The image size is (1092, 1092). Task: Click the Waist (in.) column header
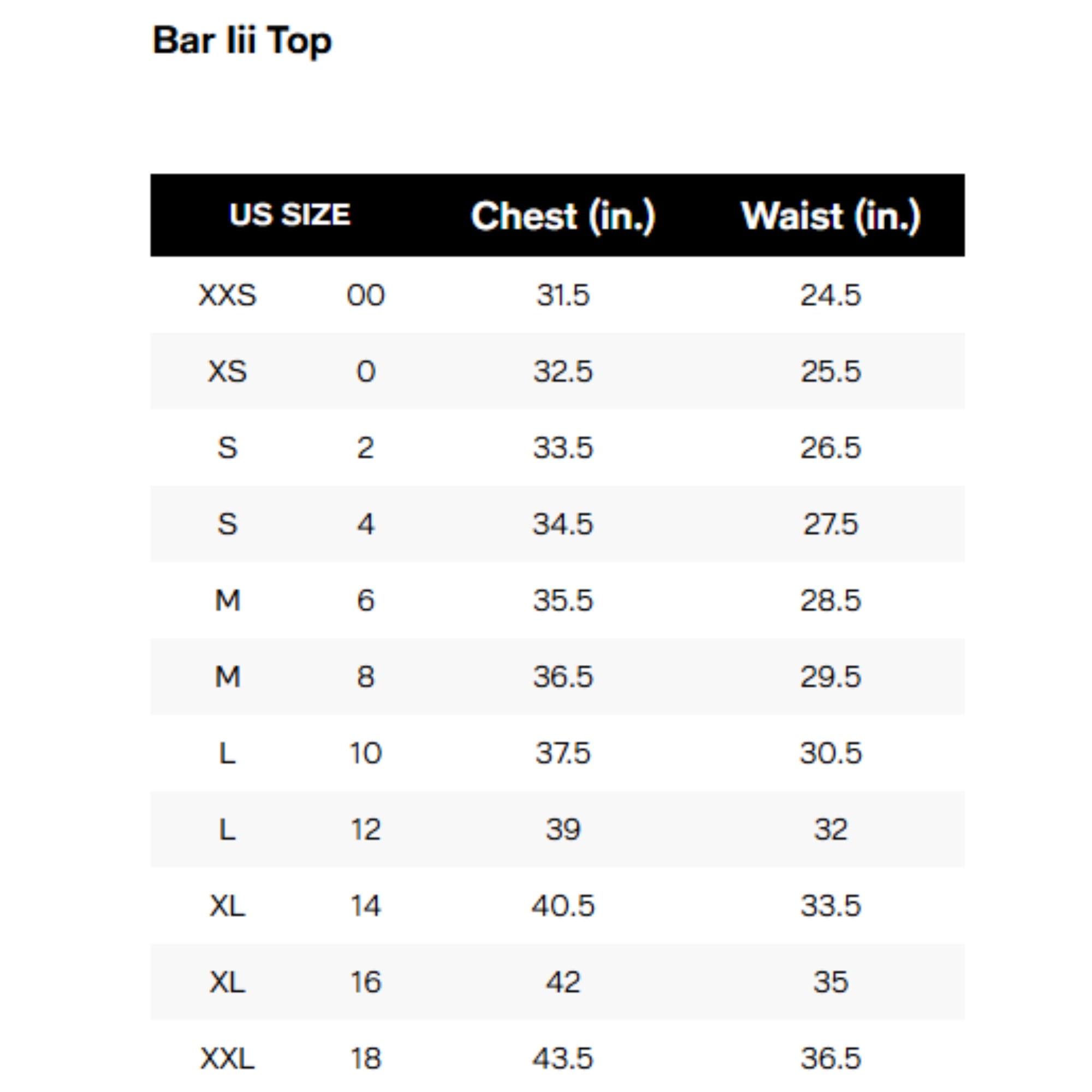[830, 216]
